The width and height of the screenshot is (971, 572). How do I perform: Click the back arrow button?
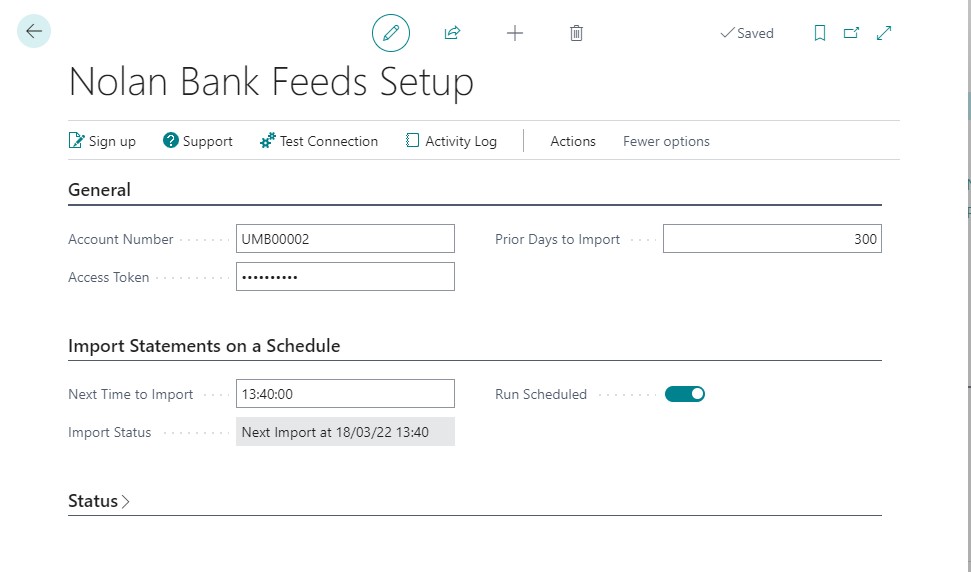[x=34, y=32]
